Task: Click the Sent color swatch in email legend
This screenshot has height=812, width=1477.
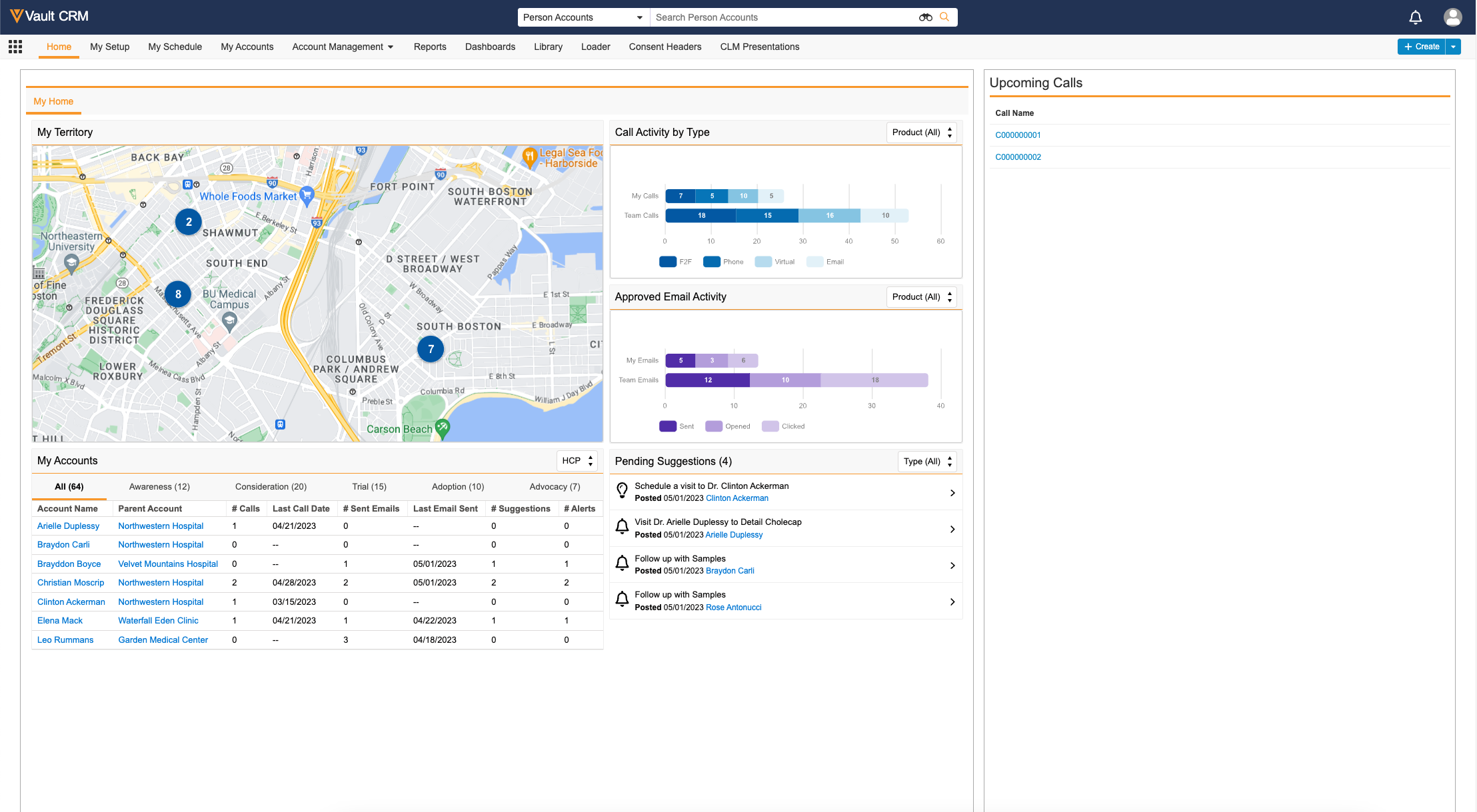Action: [668, 426]
